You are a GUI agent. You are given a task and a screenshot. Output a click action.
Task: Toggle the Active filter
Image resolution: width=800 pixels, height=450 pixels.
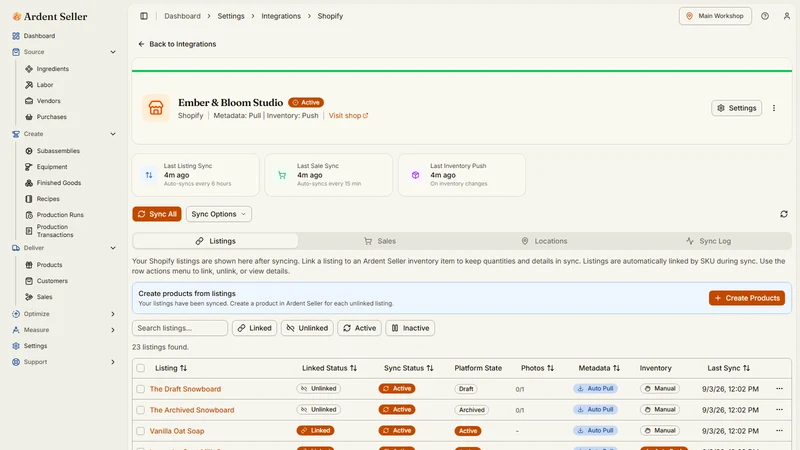pos(360,328)
